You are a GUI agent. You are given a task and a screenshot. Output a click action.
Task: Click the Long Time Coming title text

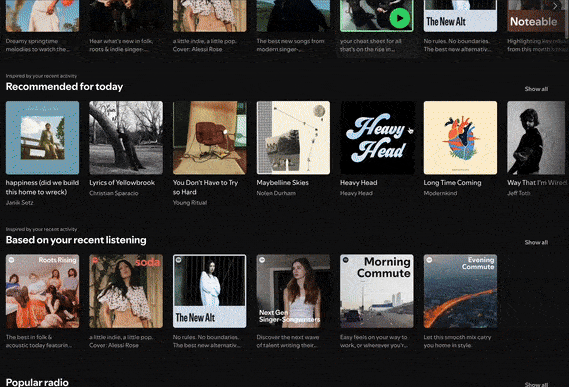pos(452,183)
